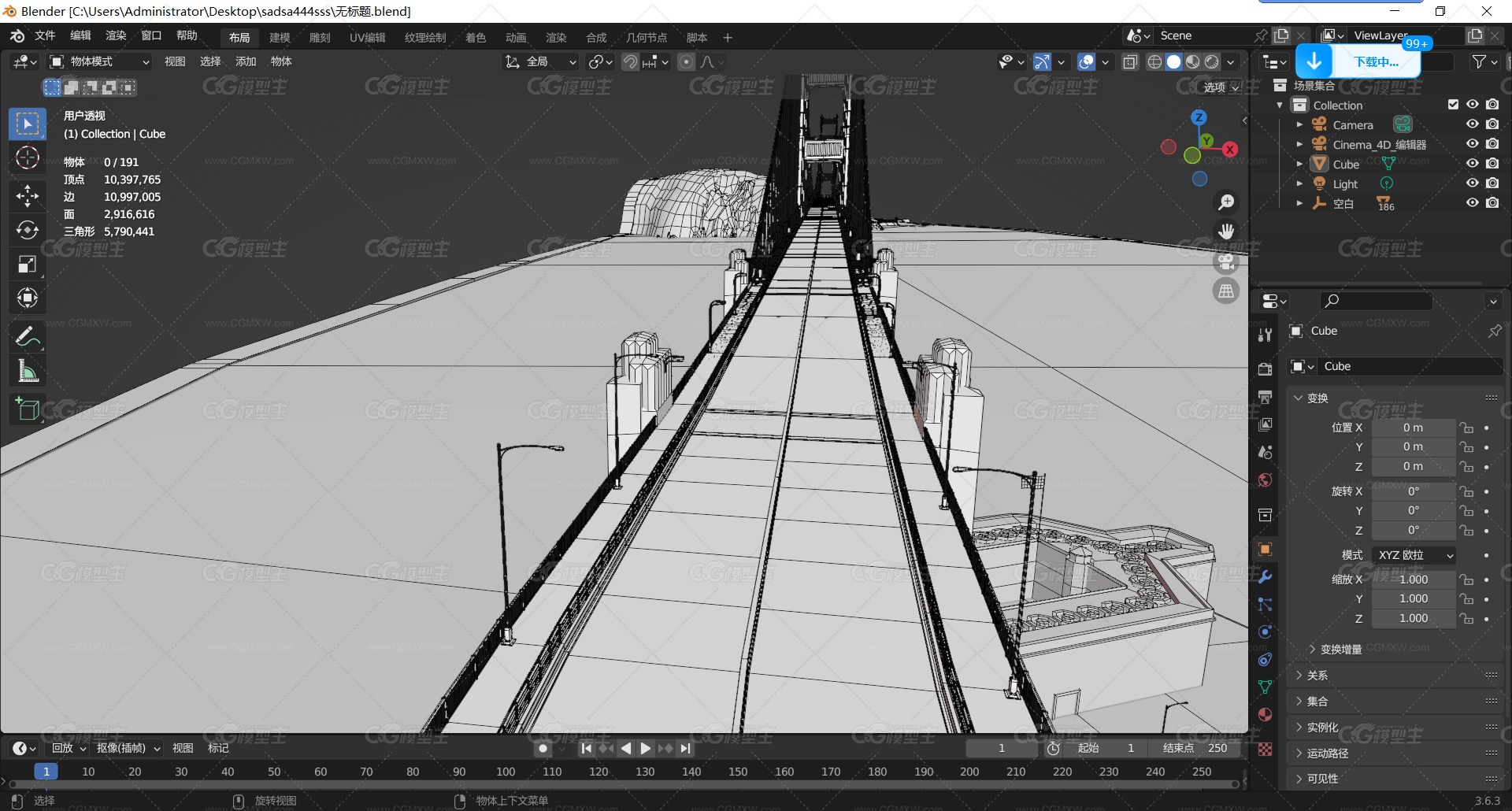Play the animation forward
The image size is (1512, 811).
tap(646, 748)
